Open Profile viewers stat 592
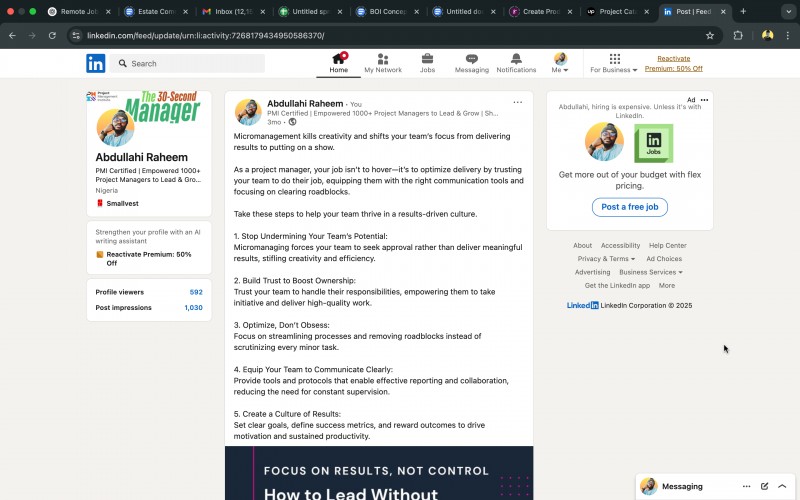 (x=149, y=292)
